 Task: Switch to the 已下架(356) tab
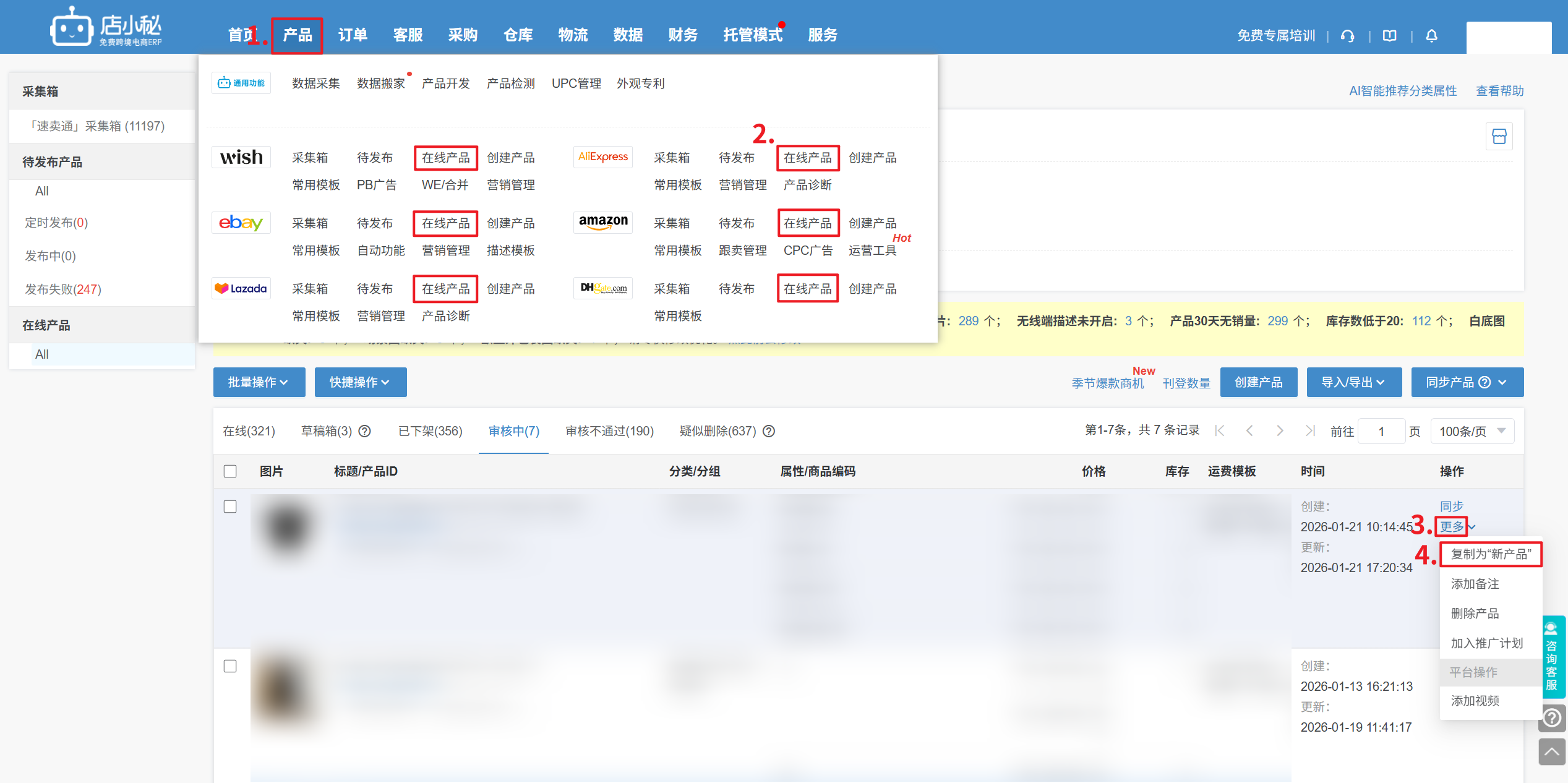430,431
